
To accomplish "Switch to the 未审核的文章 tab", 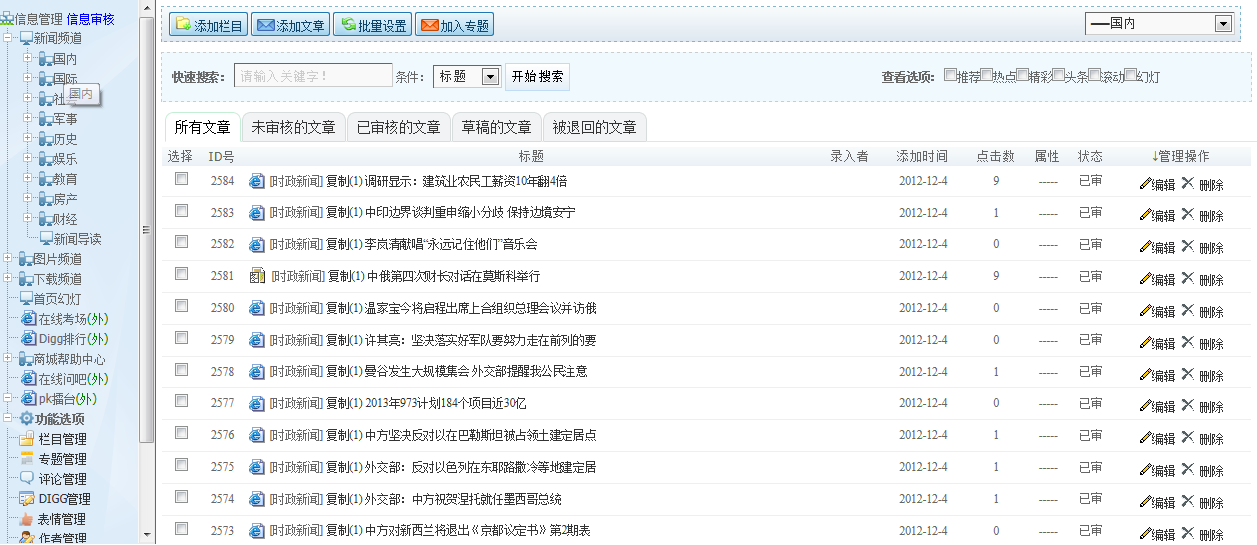I will [x=293, y=127].
